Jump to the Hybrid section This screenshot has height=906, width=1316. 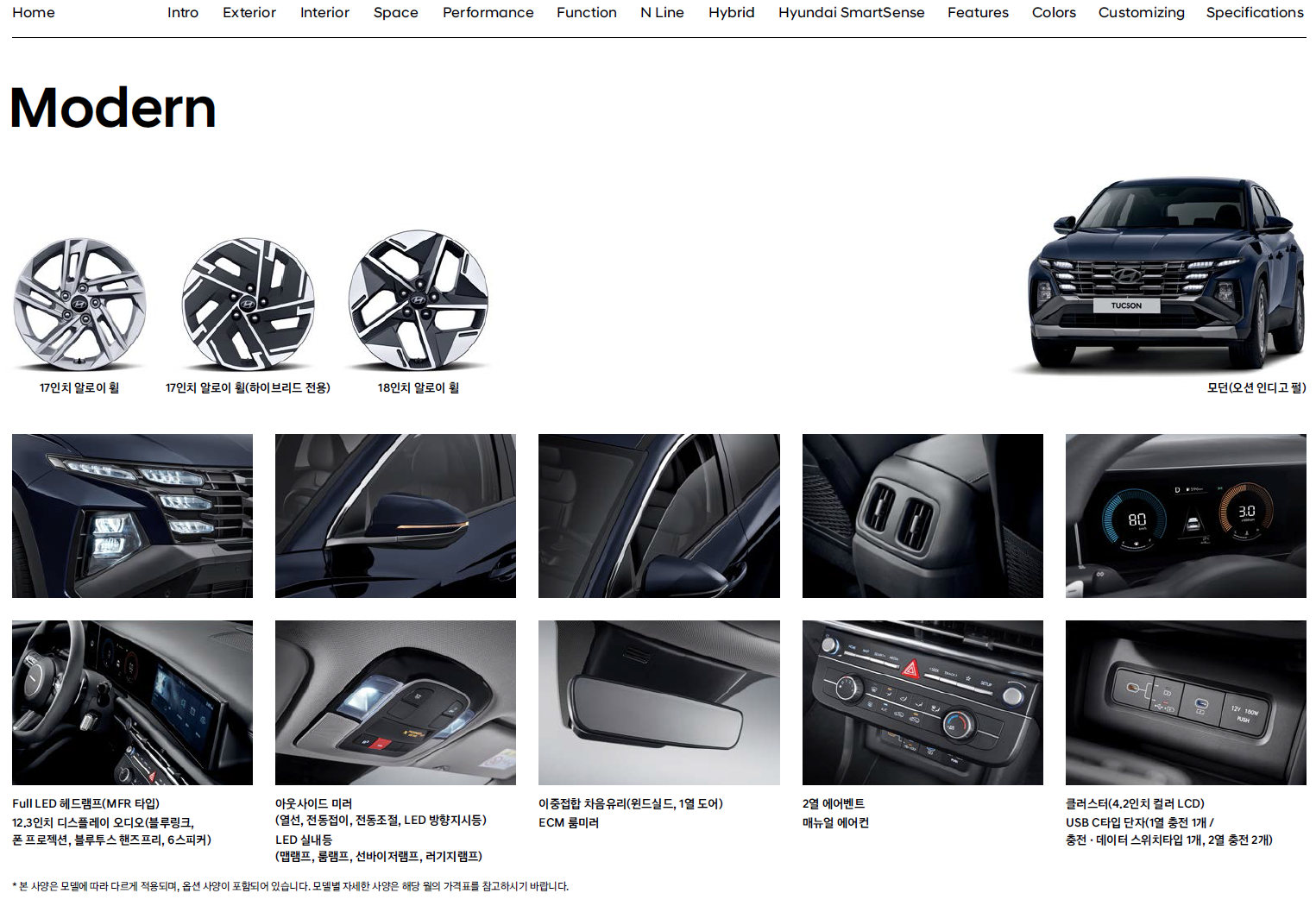pos(732,13)
